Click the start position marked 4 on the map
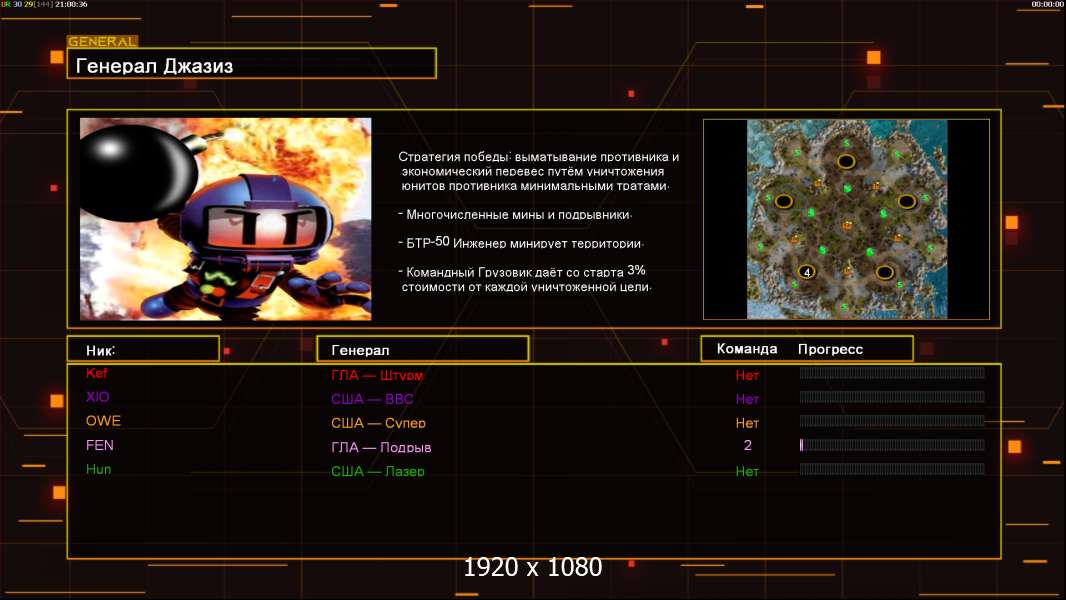 point(807,272)
